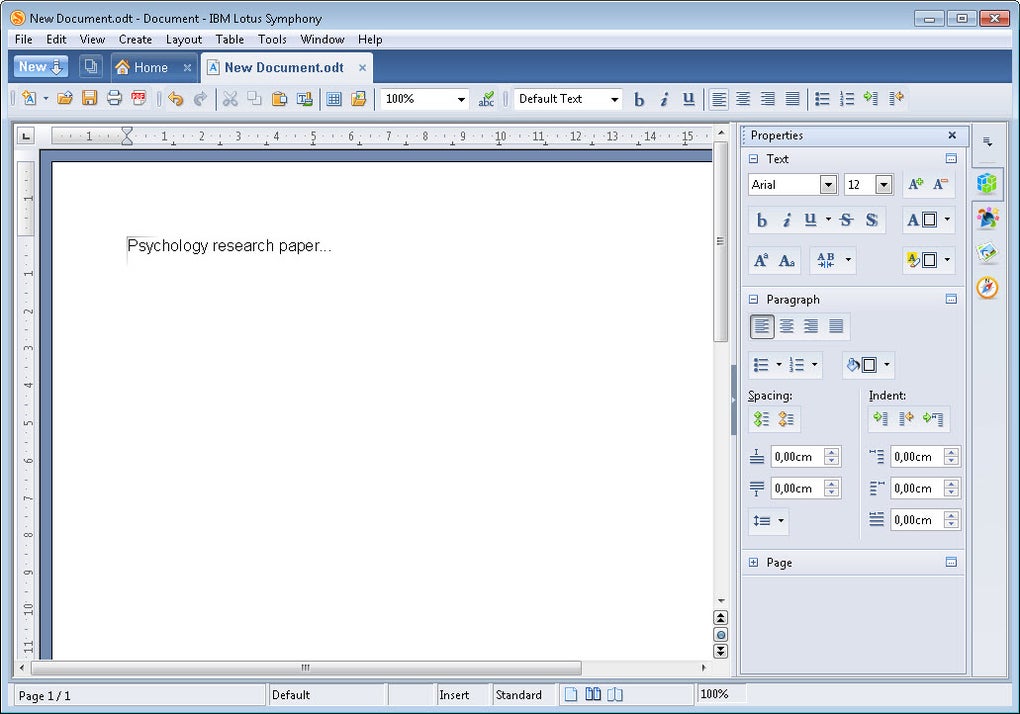Copy selection with the toolbar copy icon

point(254,99)
